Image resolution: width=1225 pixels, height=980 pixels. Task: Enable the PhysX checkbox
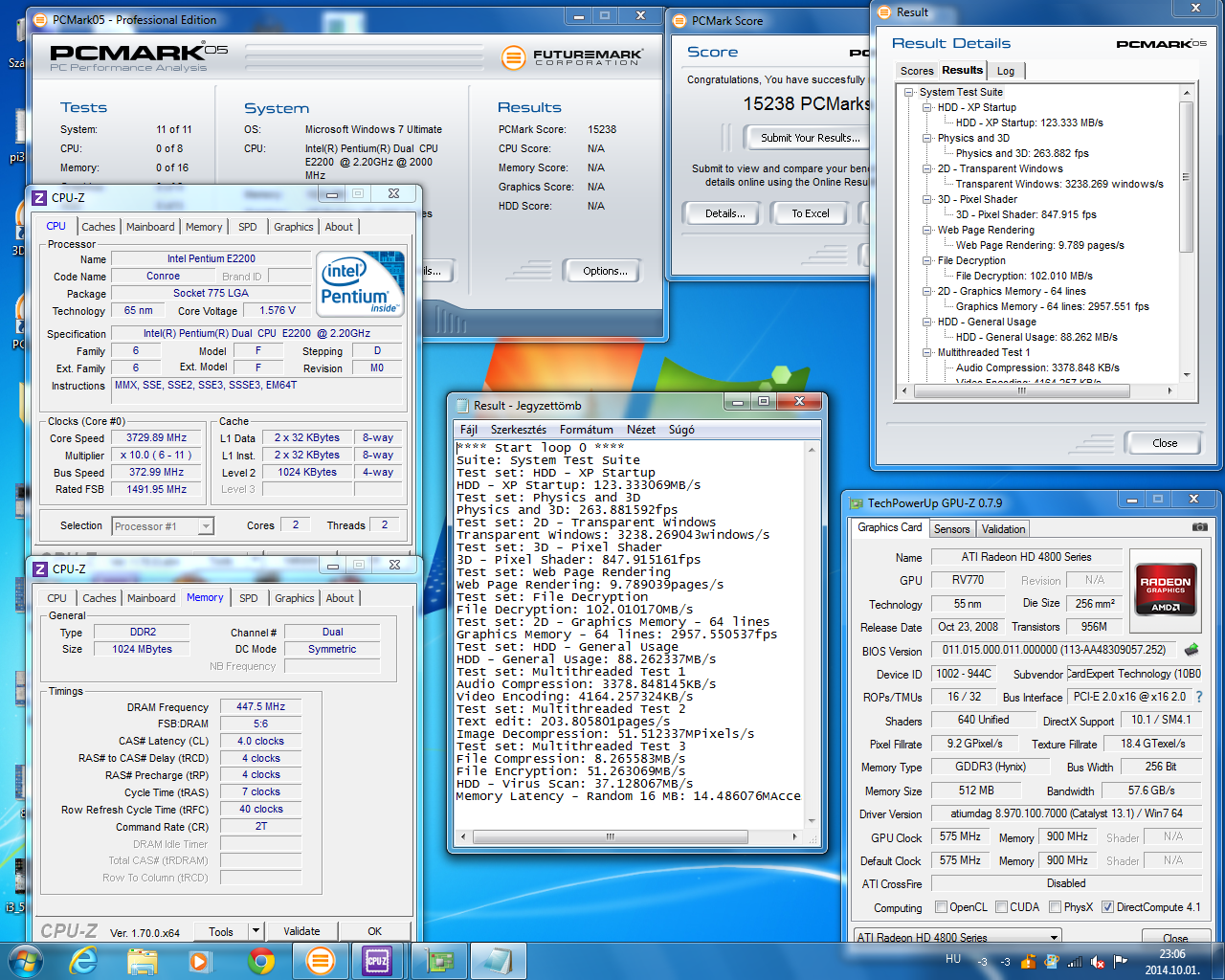coord(1055,907)
